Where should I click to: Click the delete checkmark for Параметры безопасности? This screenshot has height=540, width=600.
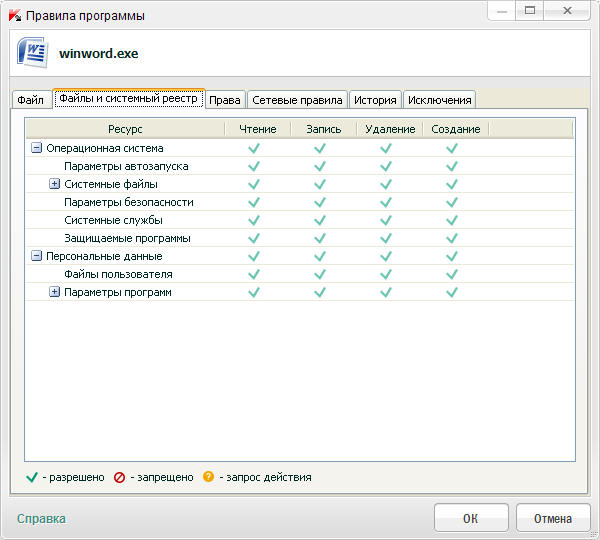[x=386, y=202]
